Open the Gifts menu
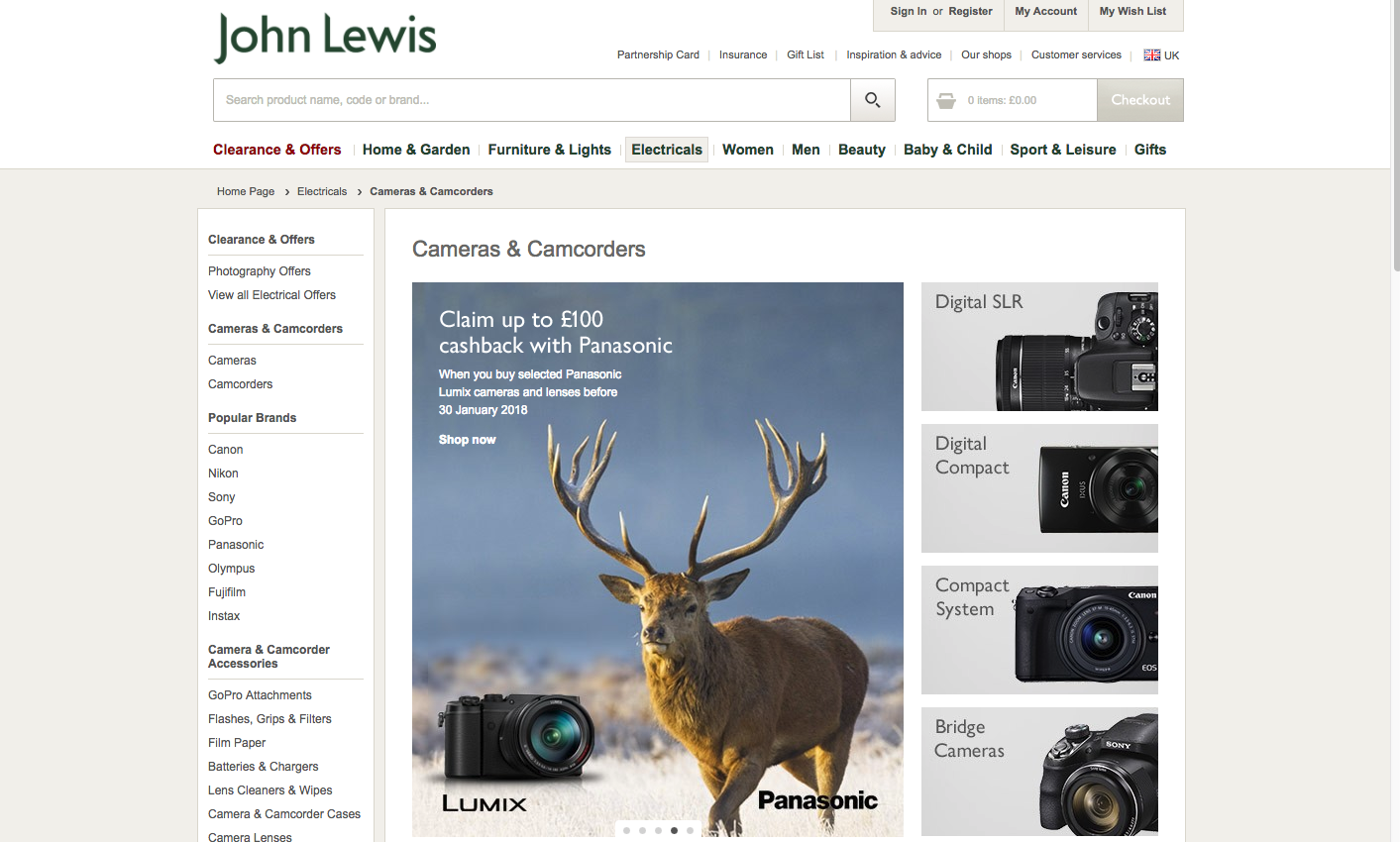The width and height of the screenshot is (1400, 842). pyautogui.click(x=1150, y=150)
